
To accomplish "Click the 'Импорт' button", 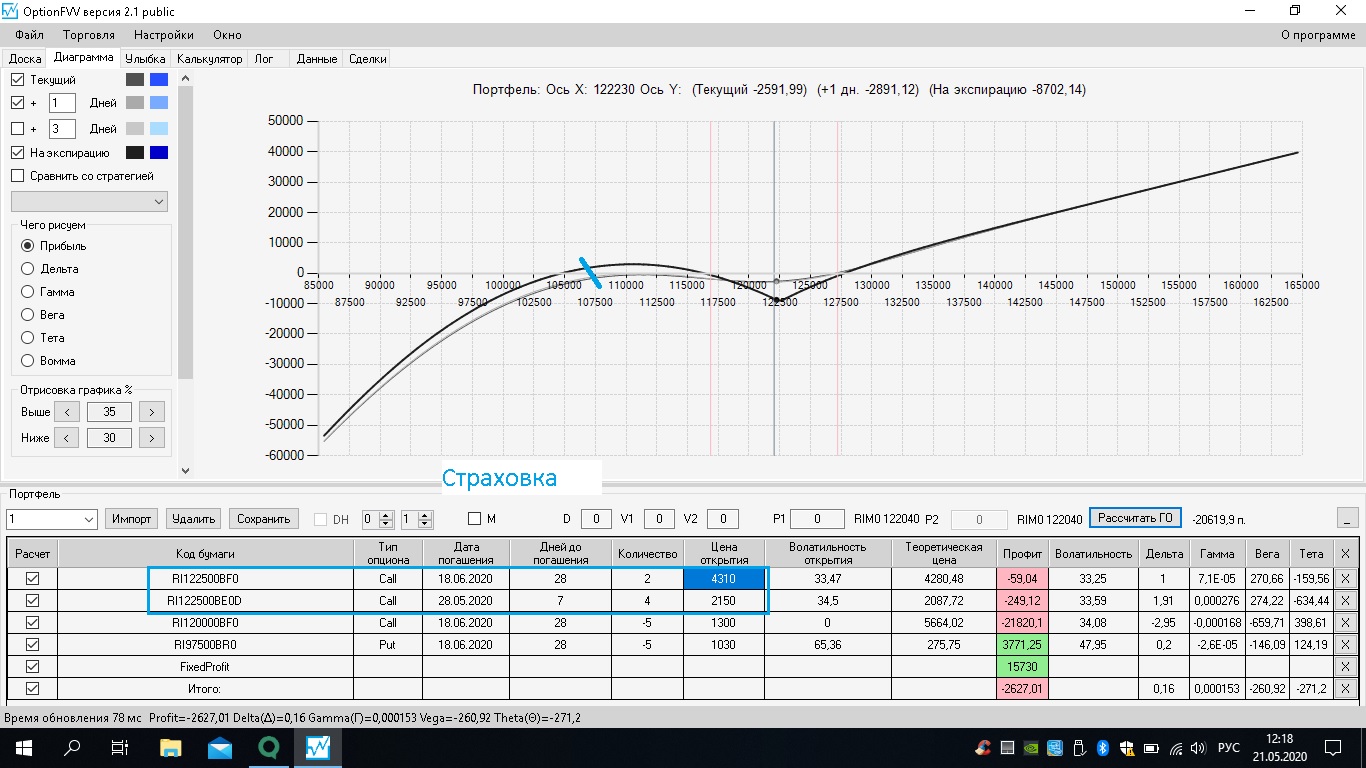I will pos(132,519).
